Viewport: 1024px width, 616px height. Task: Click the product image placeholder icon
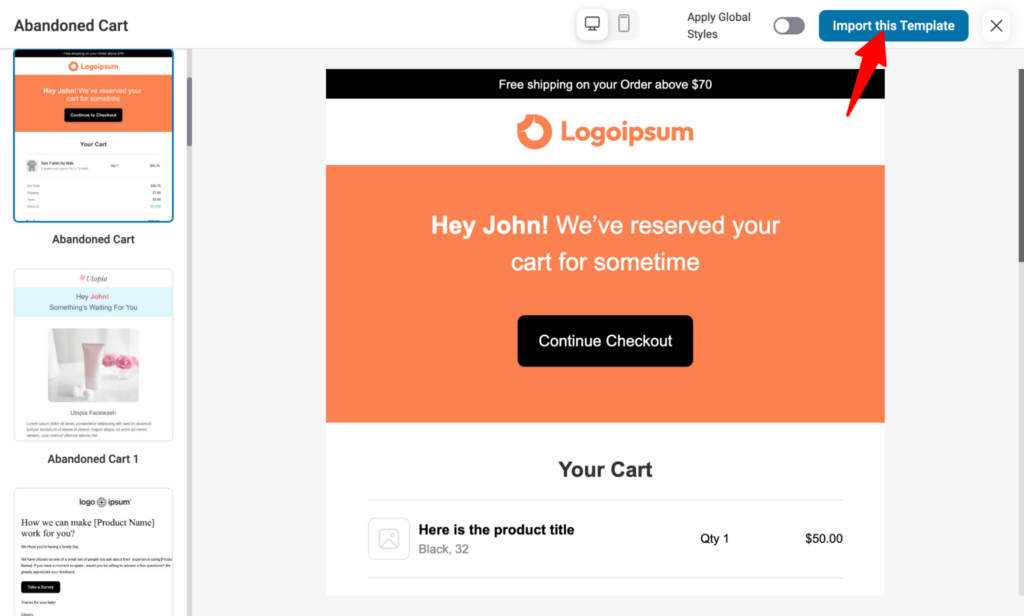389,539
